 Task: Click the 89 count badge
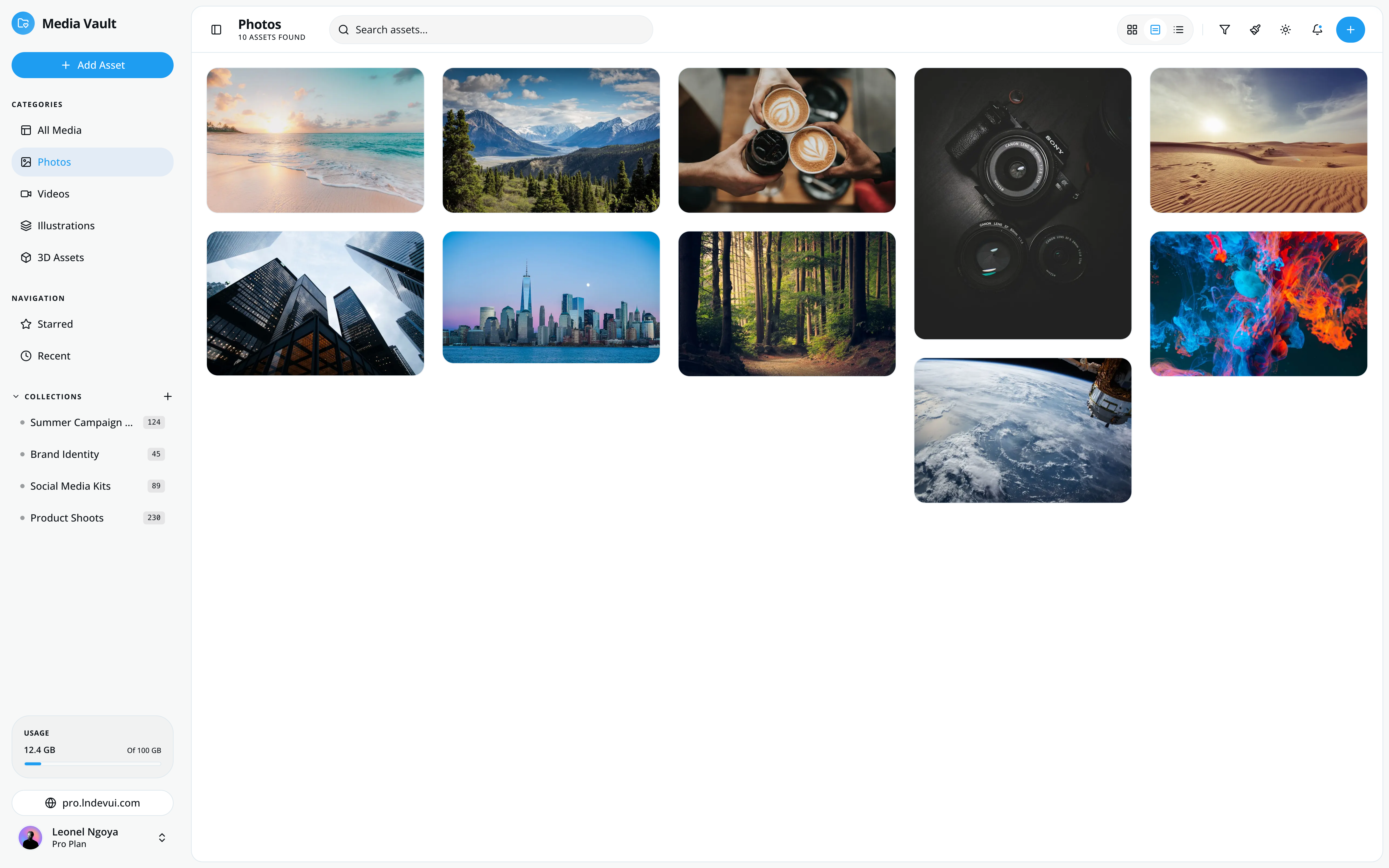click(x=156, y=486)
